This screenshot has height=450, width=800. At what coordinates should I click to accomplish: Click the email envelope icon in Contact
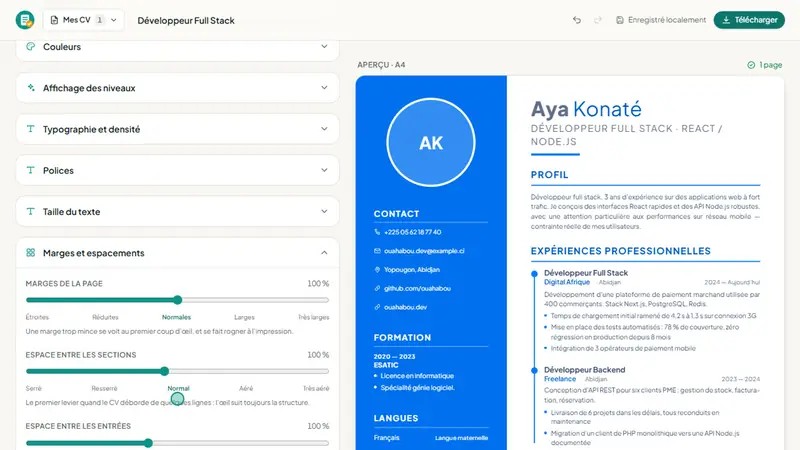377,251
